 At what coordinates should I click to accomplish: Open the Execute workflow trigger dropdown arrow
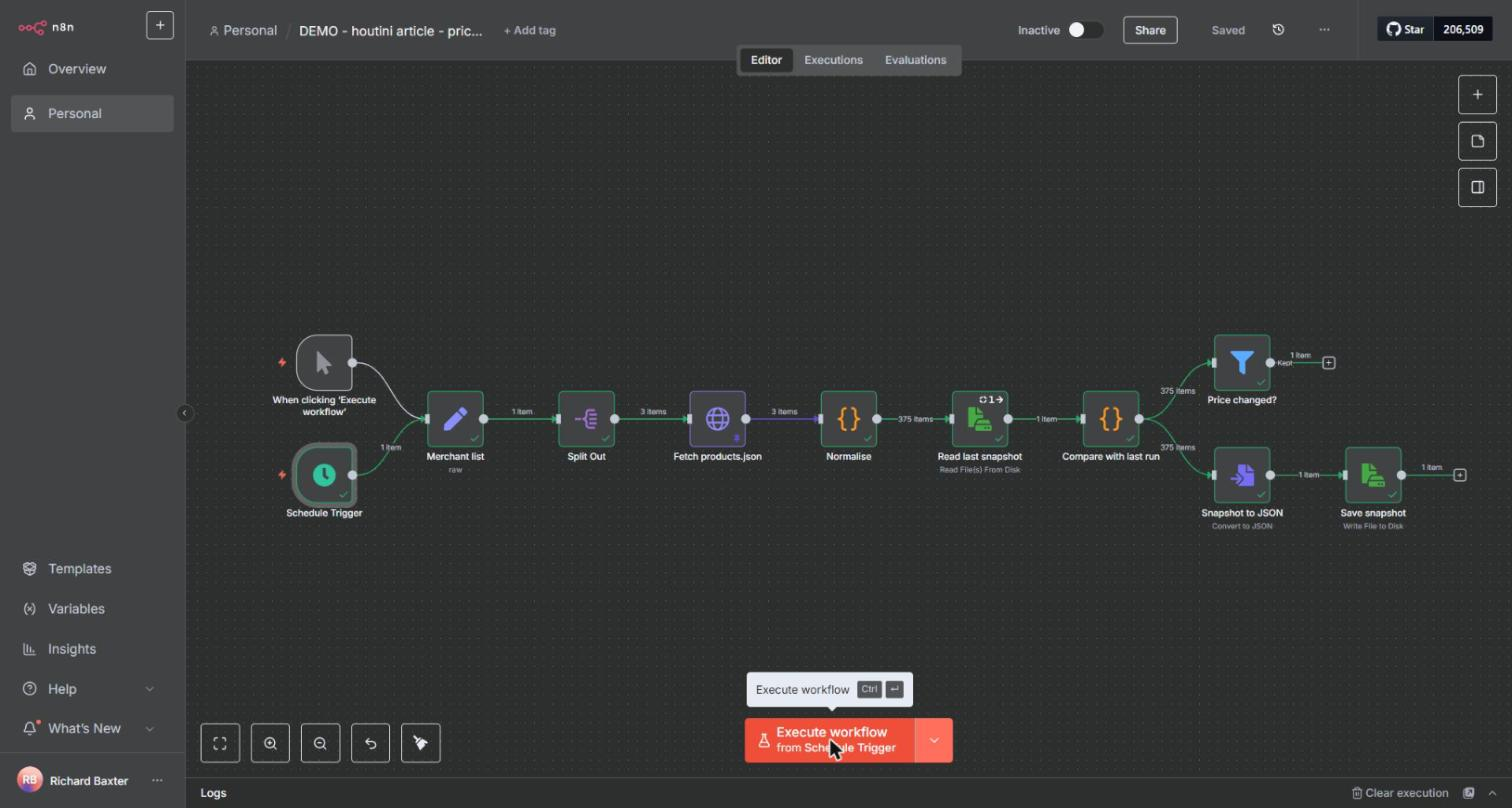(934, 741)
